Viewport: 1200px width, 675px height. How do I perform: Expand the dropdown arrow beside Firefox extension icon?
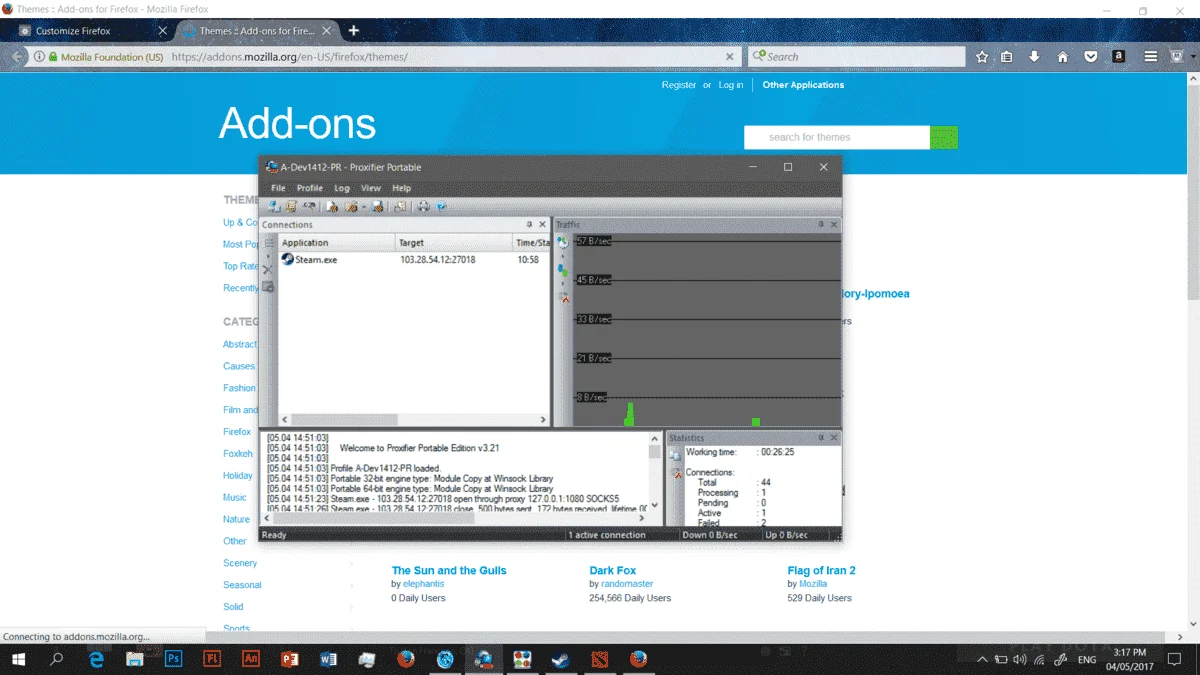tap(1194, 57)
